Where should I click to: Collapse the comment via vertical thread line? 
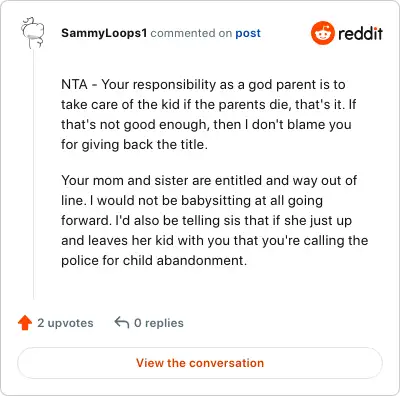(x=33, y=175)
